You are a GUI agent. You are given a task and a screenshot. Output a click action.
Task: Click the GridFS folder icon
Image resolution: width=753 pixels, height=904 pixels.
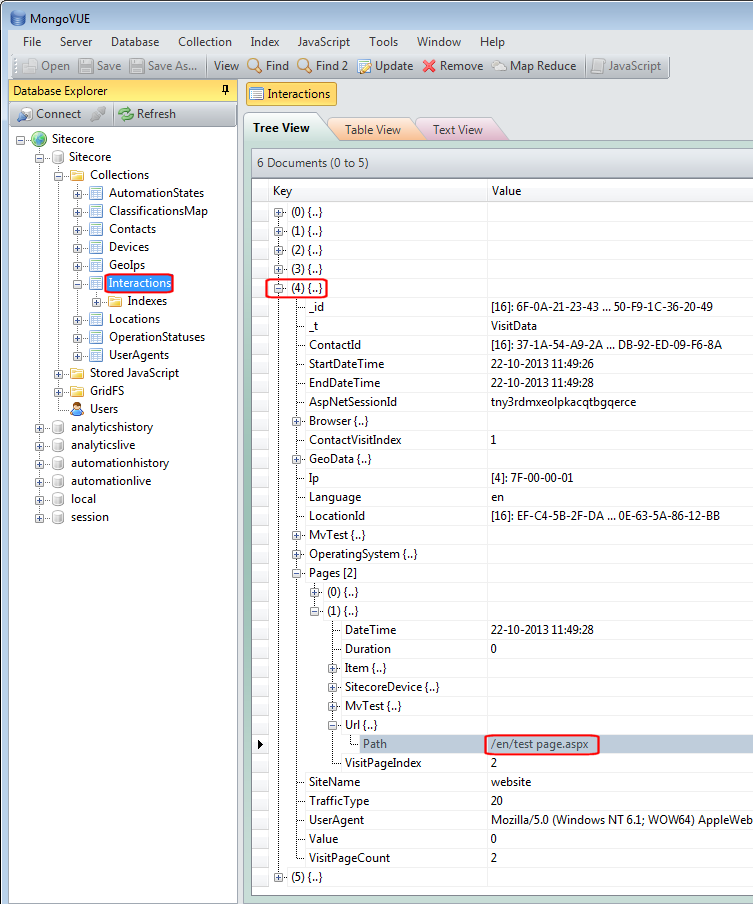pyautogui.click(x=77, y=391)
